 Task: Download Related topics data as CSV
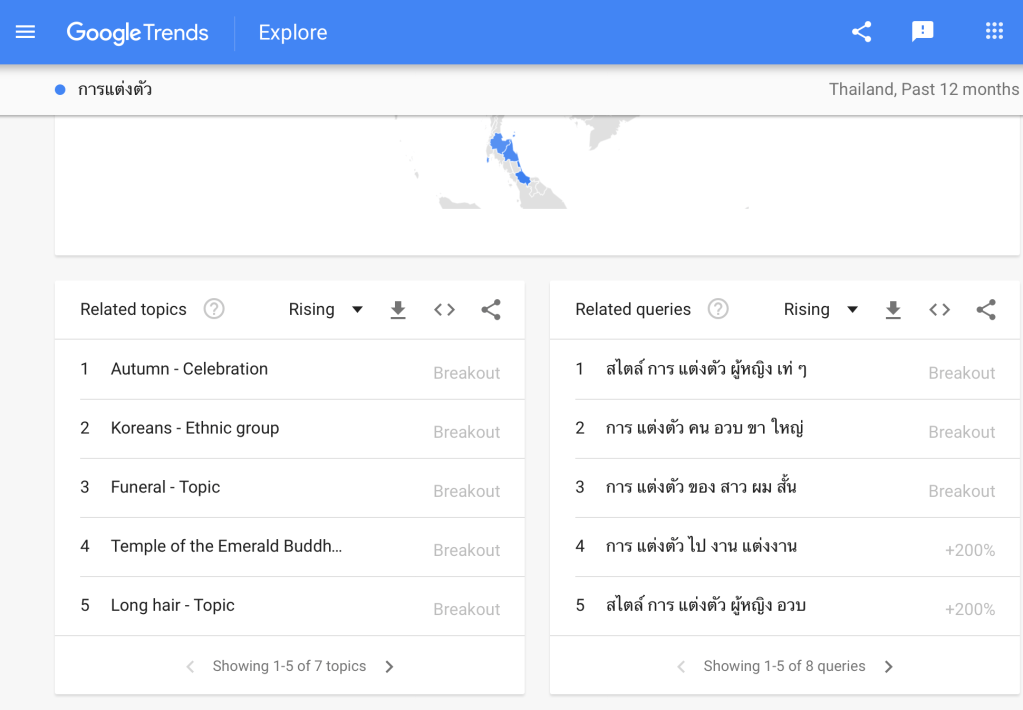[x=398, y=310]
